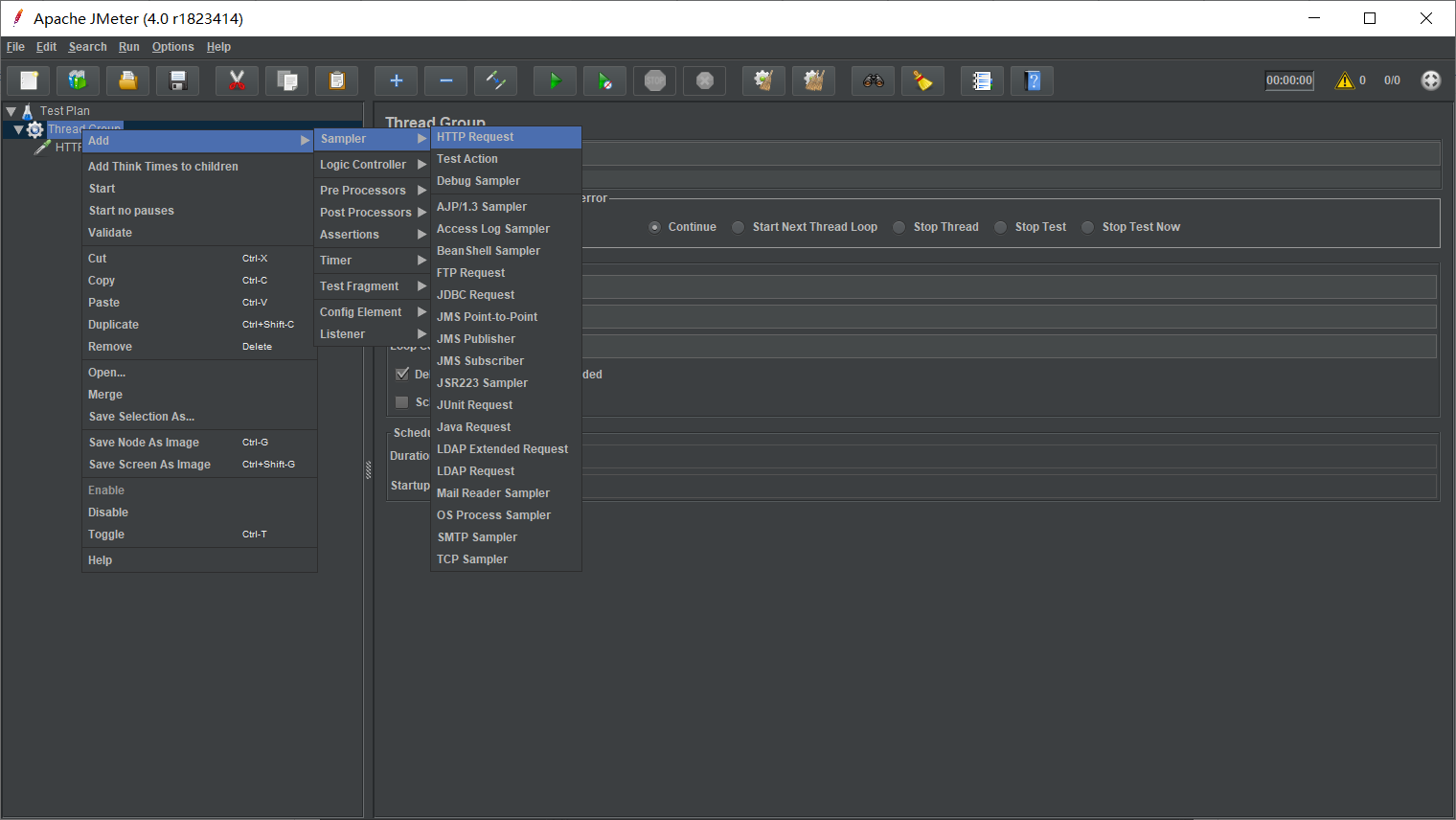Open the Function Helper dialog icon

tap(982, 81)
